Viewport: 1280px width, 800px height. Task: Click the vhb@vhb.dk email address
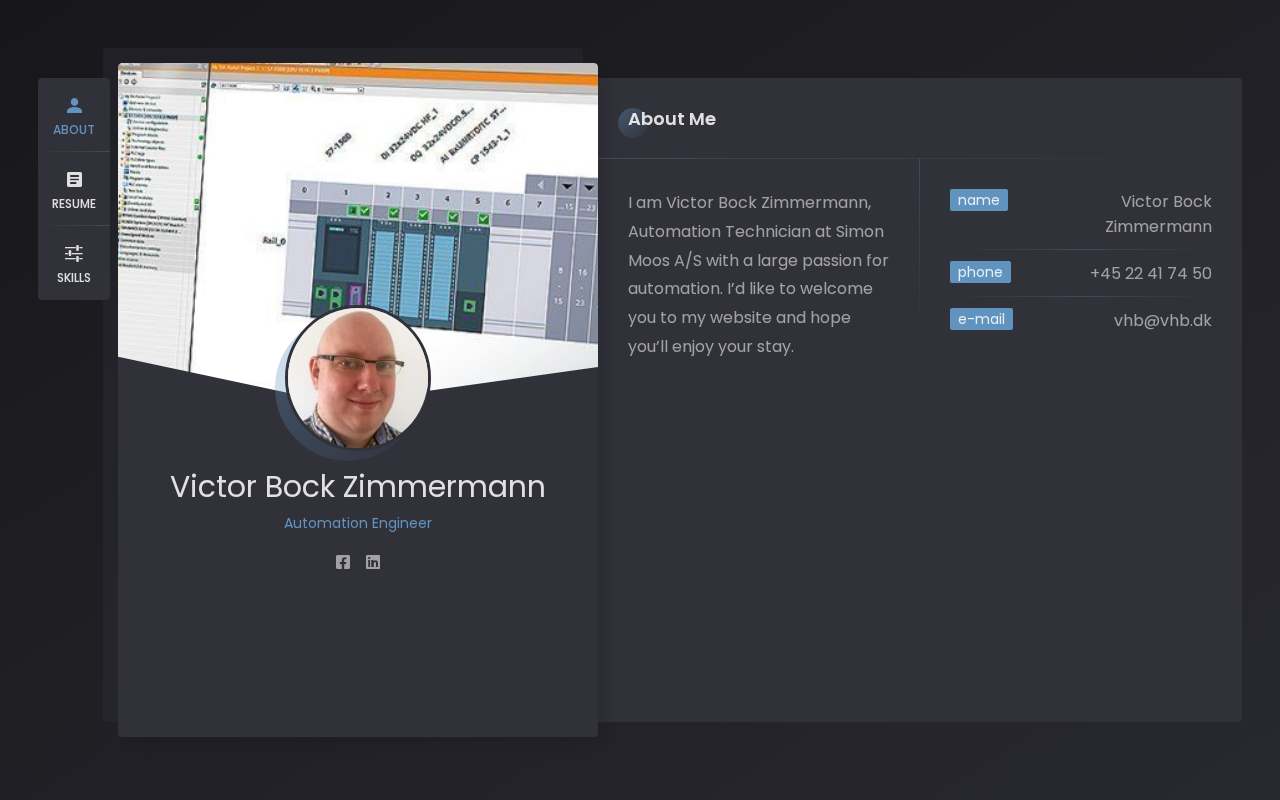click(1162, 321)
